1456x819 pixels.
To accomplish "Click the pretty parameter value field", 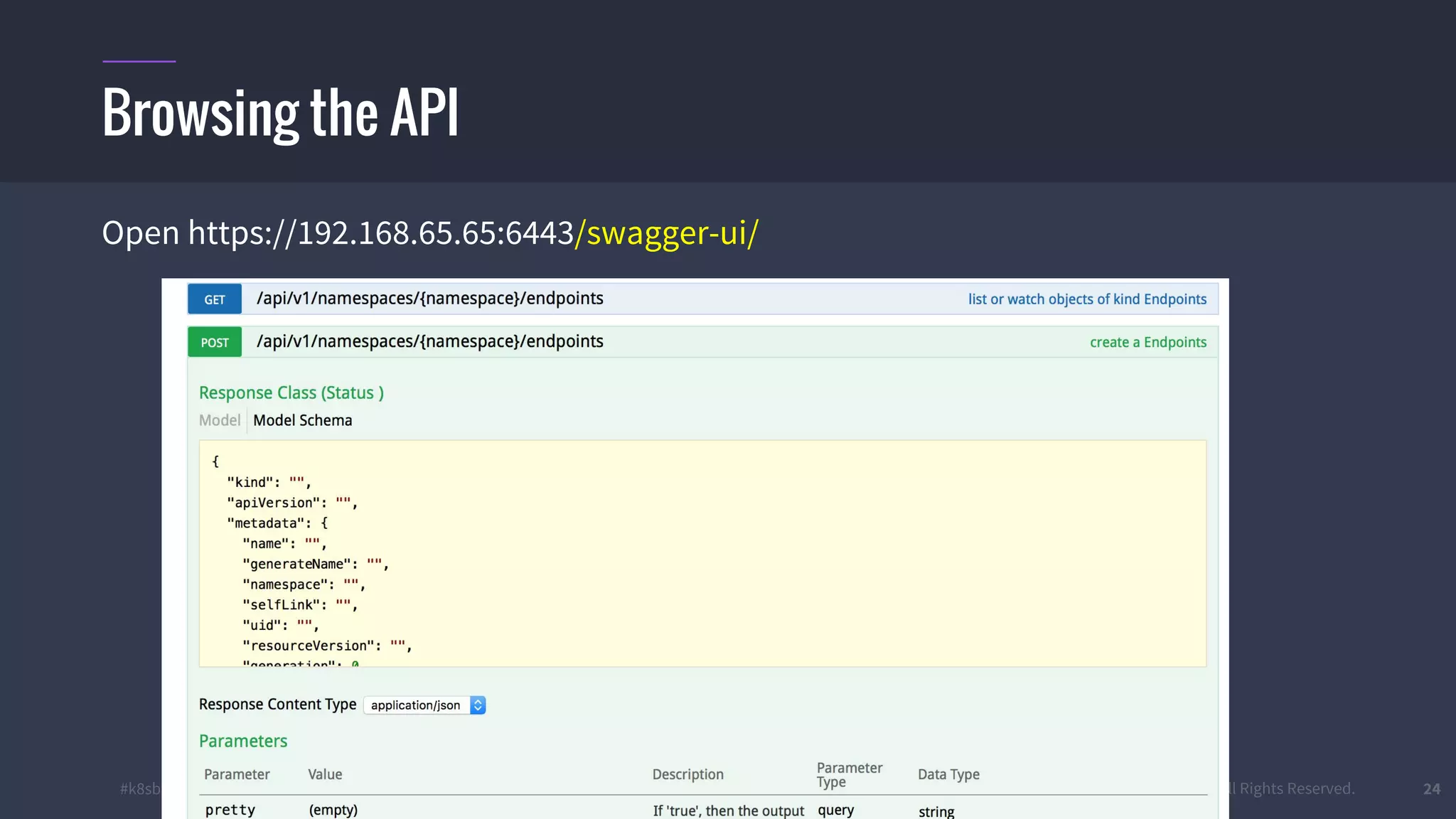I will [333, 810].
